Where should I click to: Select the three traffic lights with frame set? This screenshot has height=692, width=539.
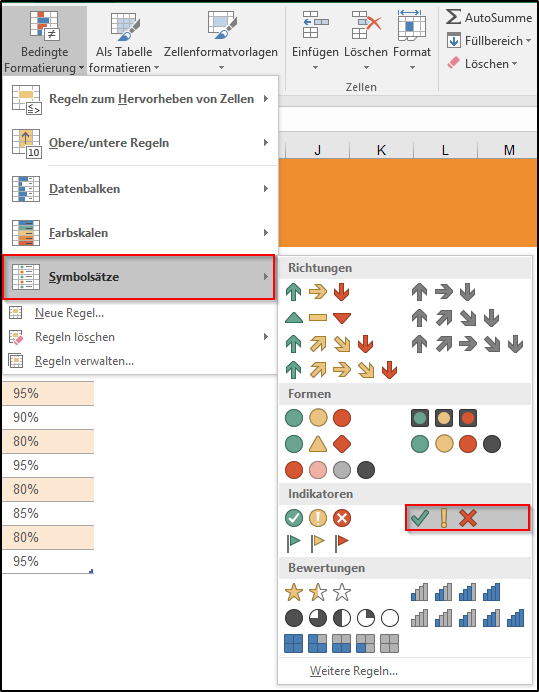[x=444, y=418]
